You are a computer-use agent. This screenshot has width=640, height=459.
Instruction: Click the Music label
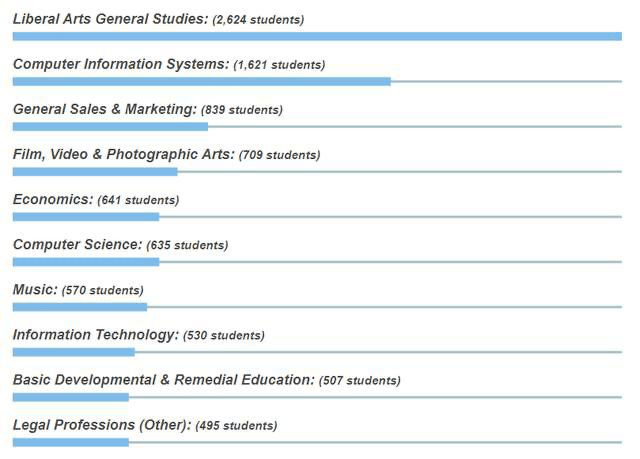point(36,290)
